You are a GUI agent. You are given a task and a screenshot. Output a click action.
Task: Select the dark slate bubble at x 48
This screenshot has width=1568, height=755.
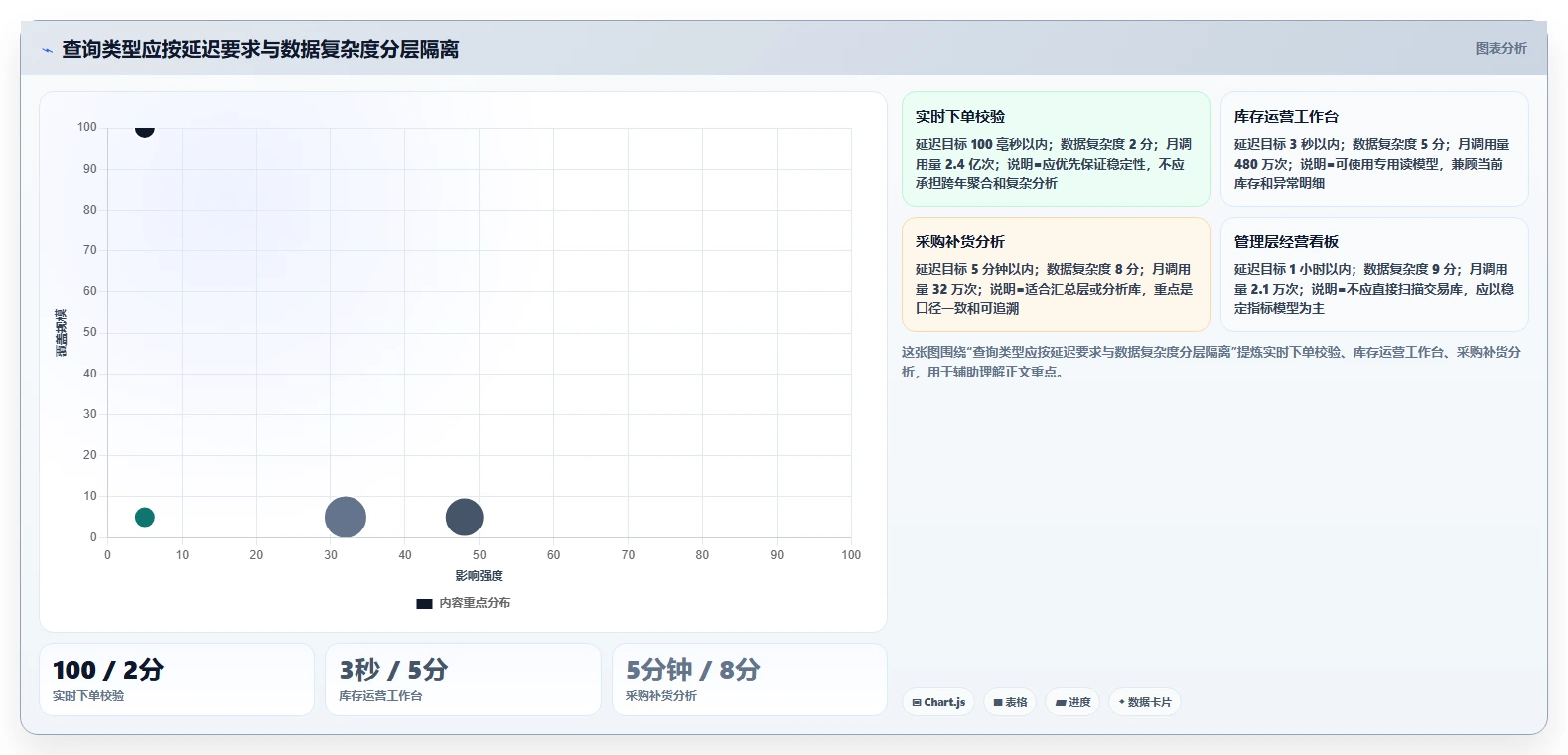[x=464, y=517]
